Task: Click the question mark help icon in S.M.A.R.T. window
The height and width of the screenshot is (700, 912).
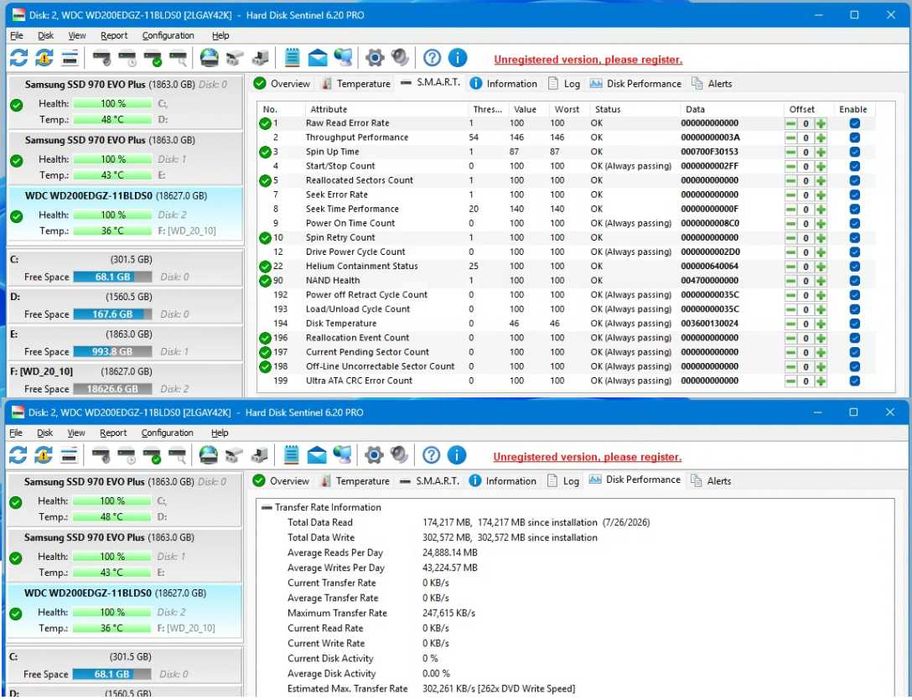Action: pyautogui.click(x=432, y=58)
